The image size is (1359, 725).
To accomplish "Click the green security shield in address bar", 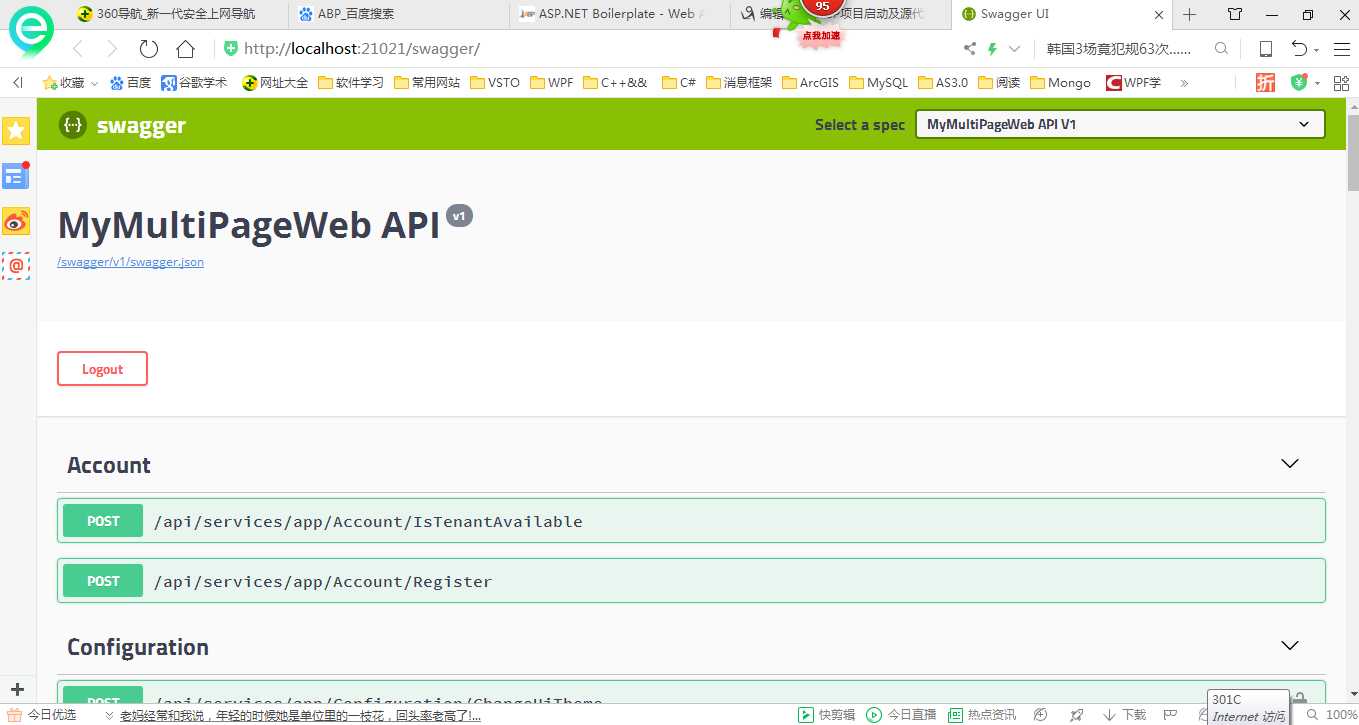I will click(x=231, y=48).
